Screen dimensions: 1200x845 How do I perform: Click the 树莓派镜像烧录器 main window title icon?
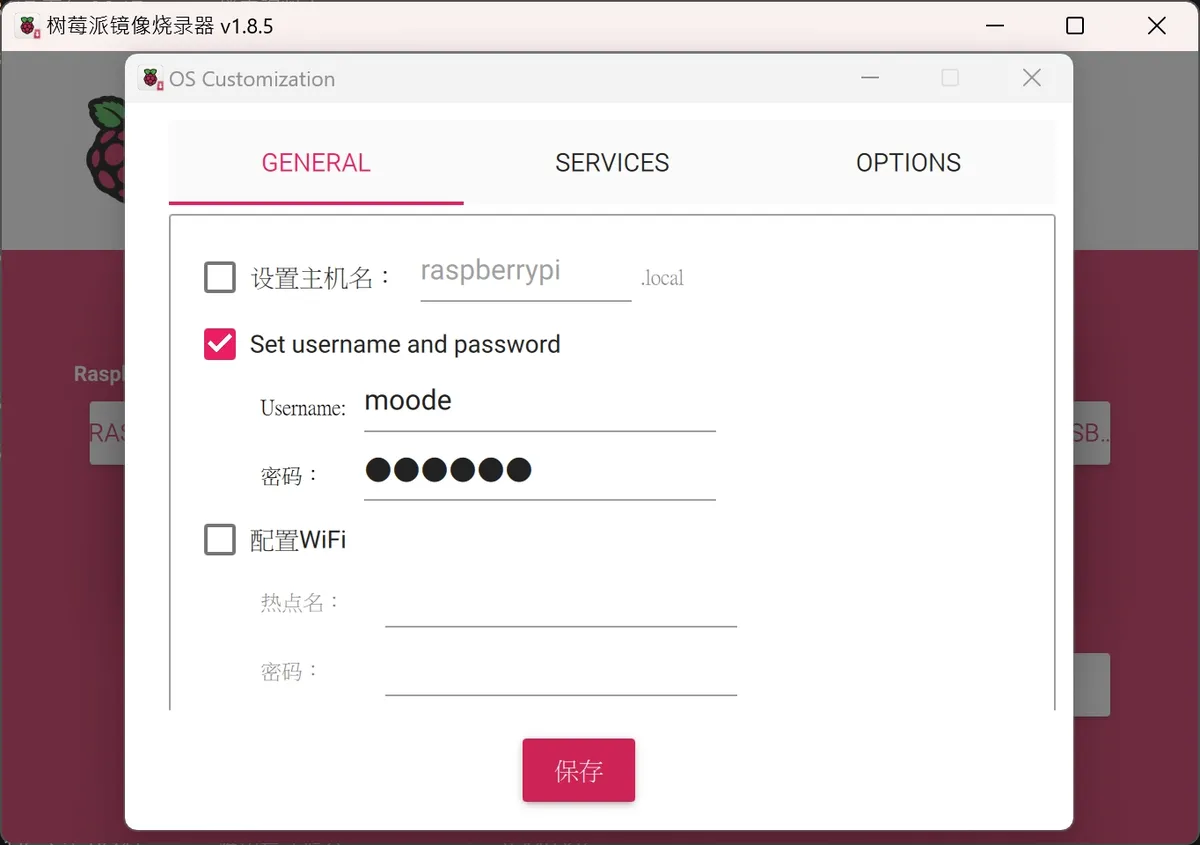coord(29,26)
